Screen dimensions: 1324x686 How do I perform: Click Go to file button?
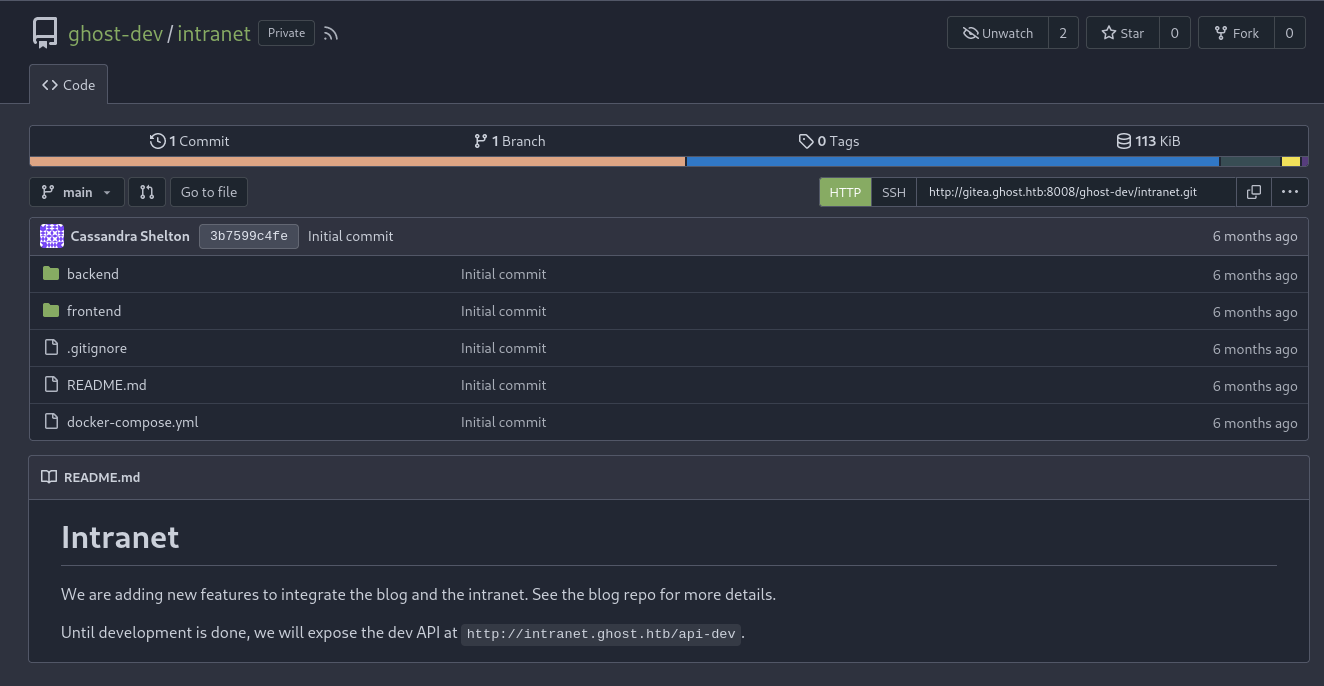209,192
